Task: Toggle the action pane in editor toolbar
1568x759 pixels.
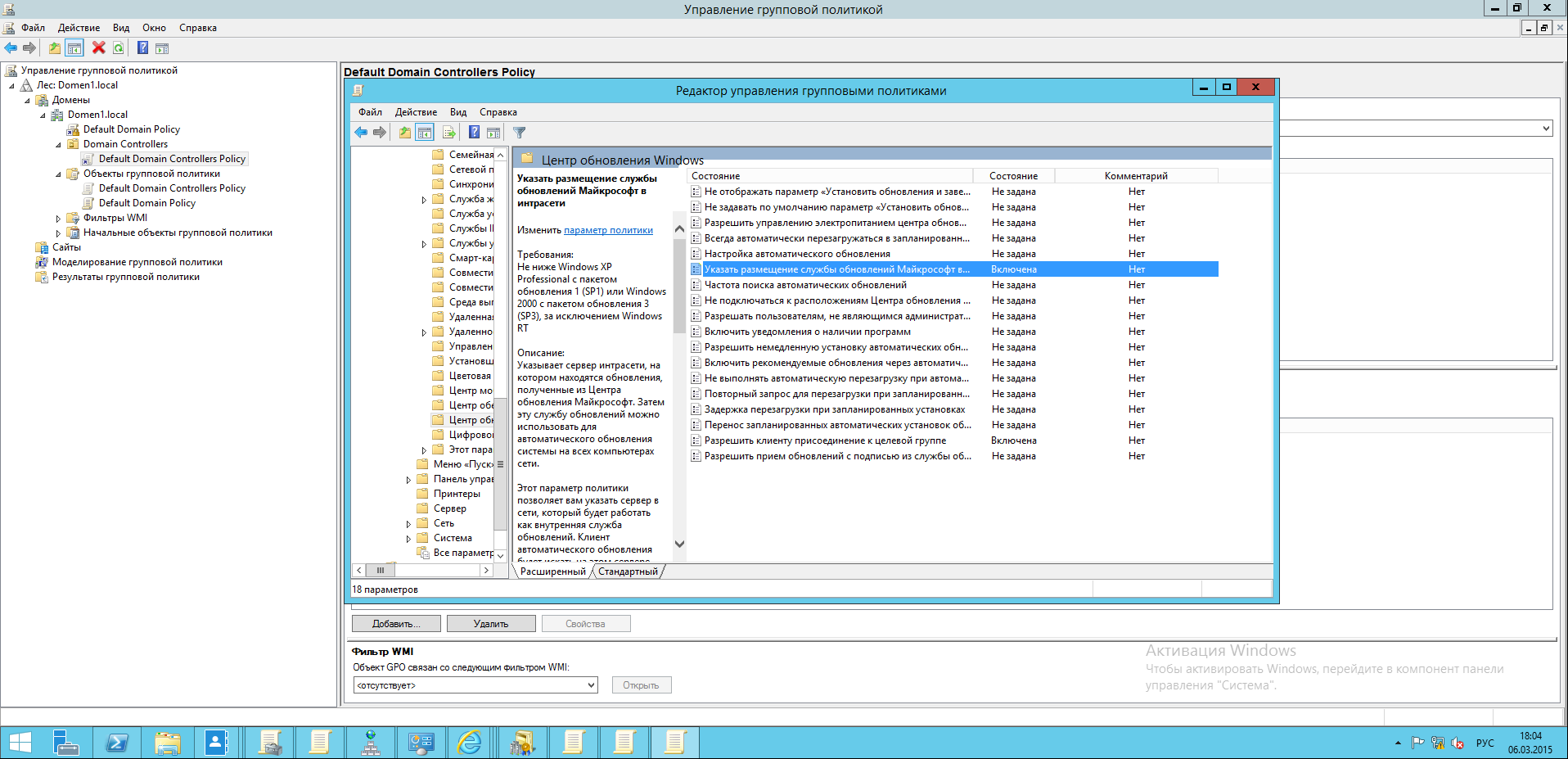Action: [493, 133]
